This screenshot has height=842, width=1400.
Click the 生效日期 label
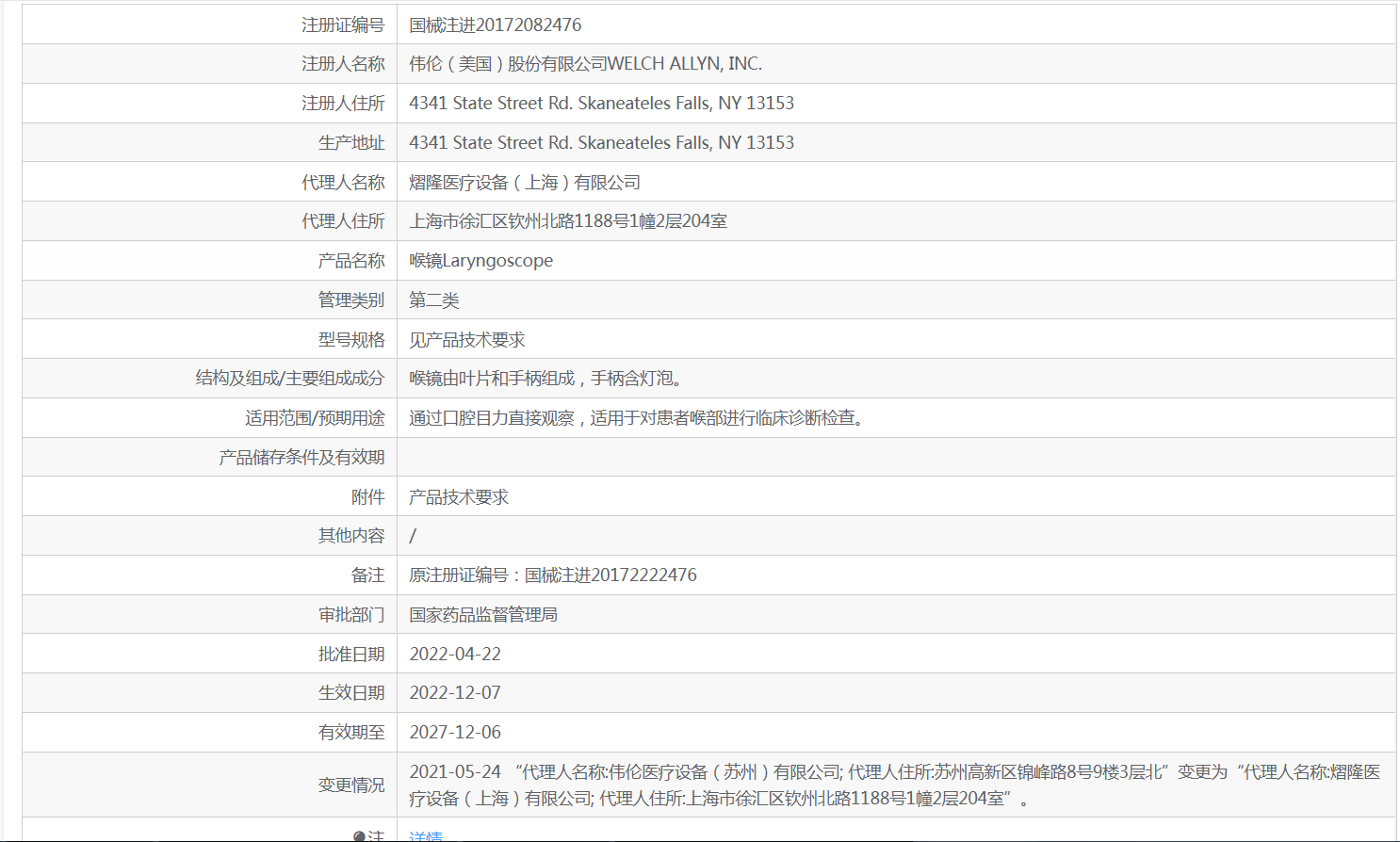click(x=351, y=693)
